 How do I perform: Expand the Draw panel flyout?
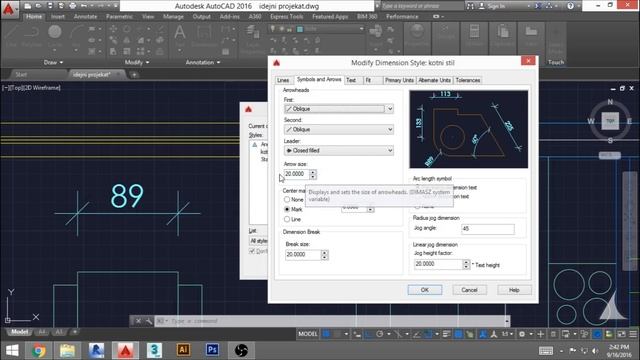click(x=53, y=62)
